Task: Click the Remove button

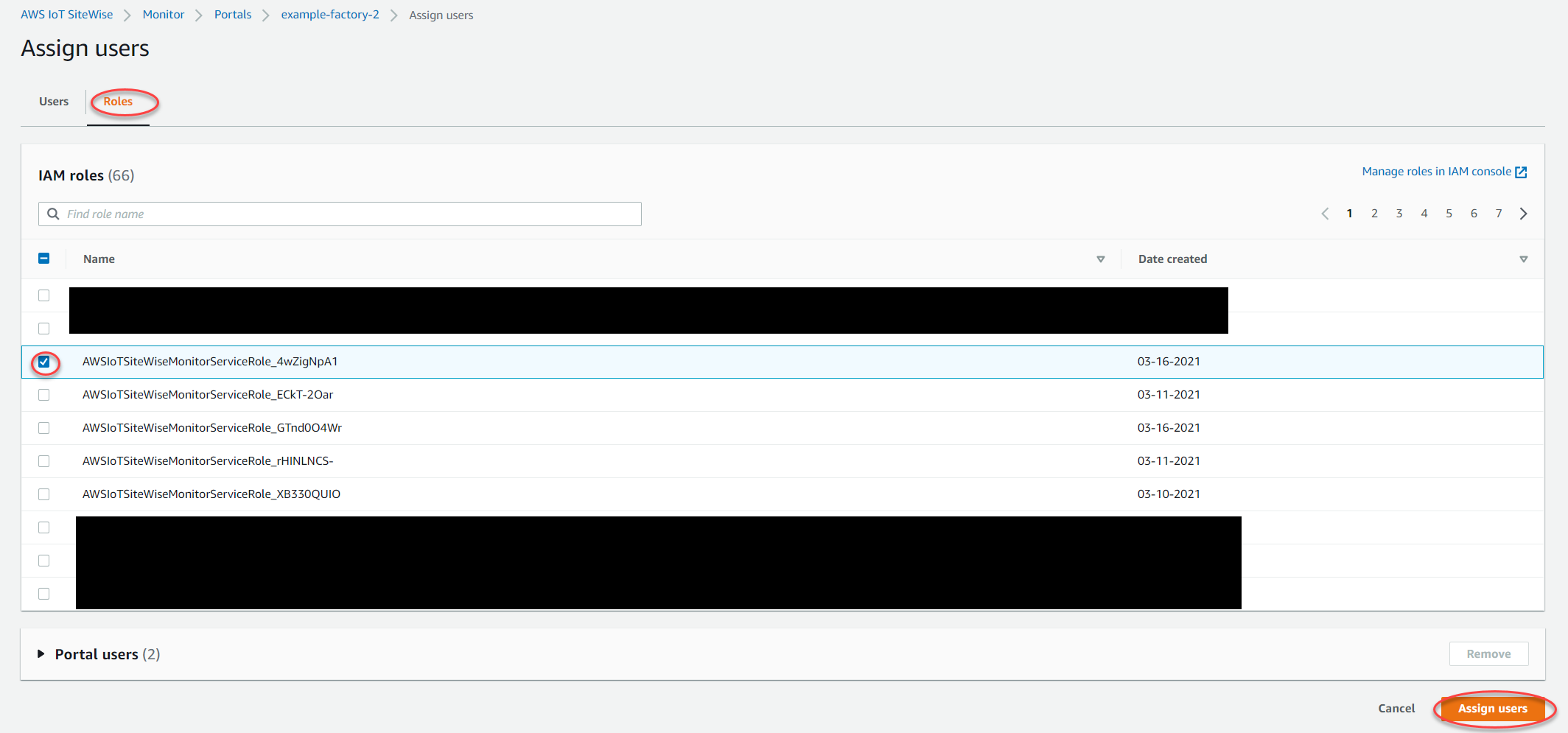Action: coord(1488,653)
